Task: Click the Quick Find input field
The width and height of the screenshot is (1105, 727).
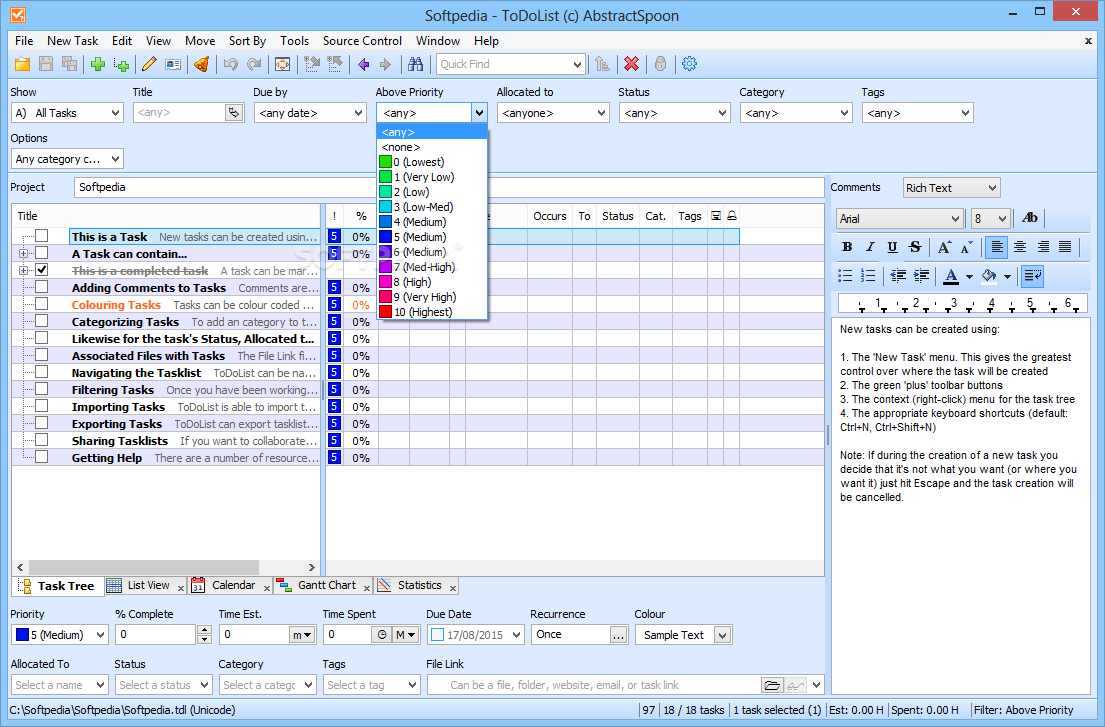Action: [x=504, y=64]
